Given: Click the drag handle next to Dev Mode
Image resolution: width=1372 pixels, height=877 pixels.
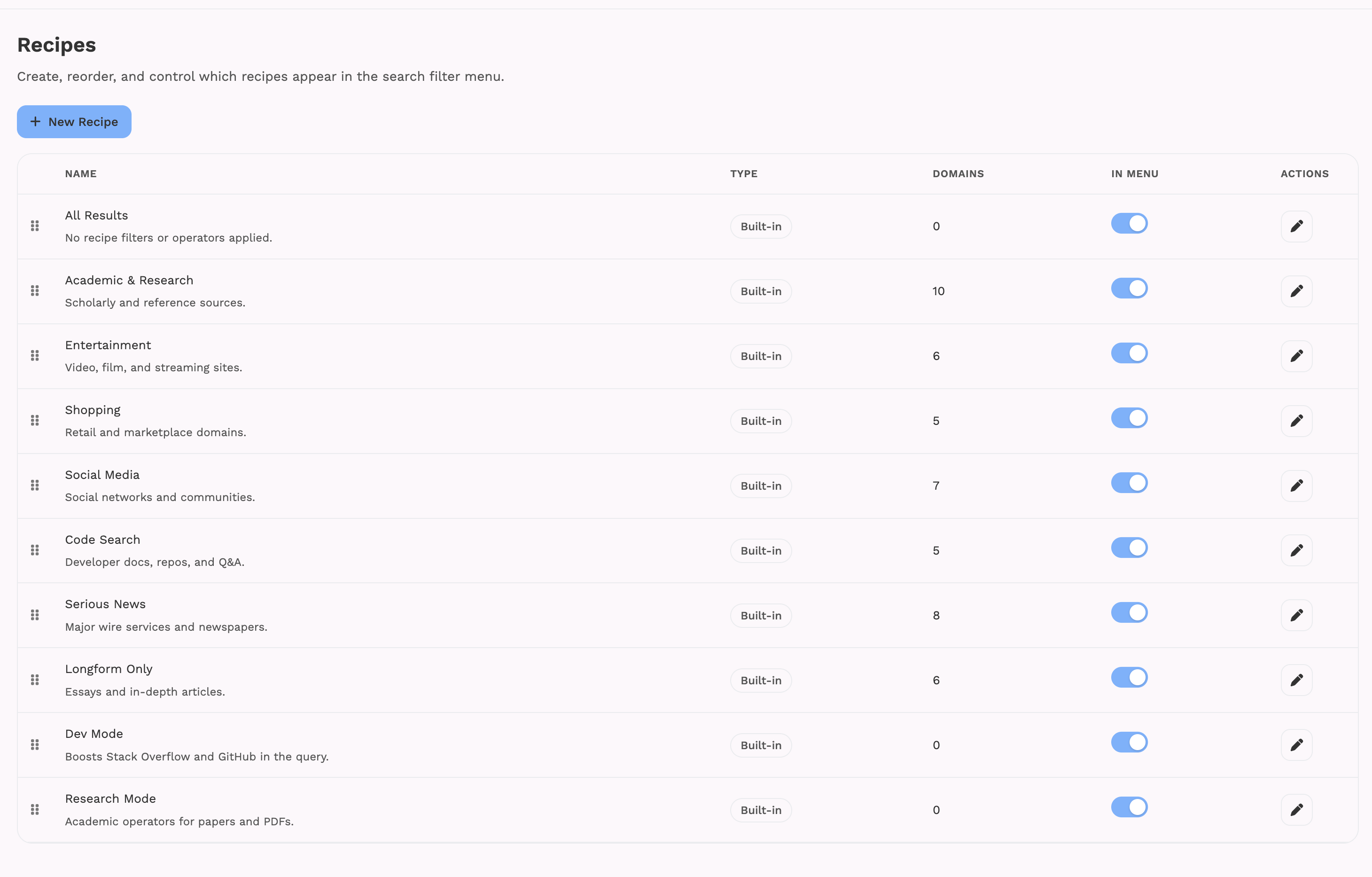Looking at the screenshot, I should pyautogui.click(x=35, y=745).
